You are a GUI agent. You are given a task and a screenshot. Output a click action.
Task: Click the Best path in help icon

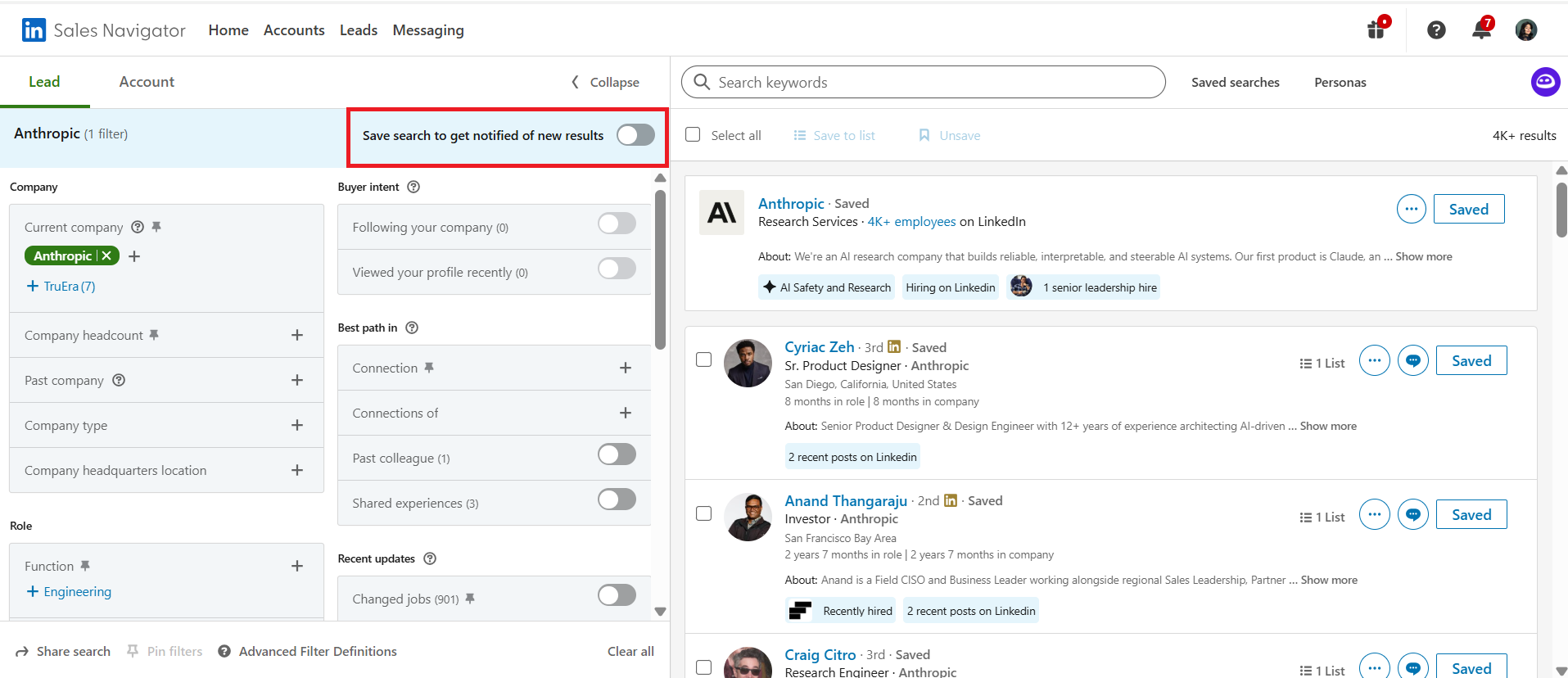[412, 328]
